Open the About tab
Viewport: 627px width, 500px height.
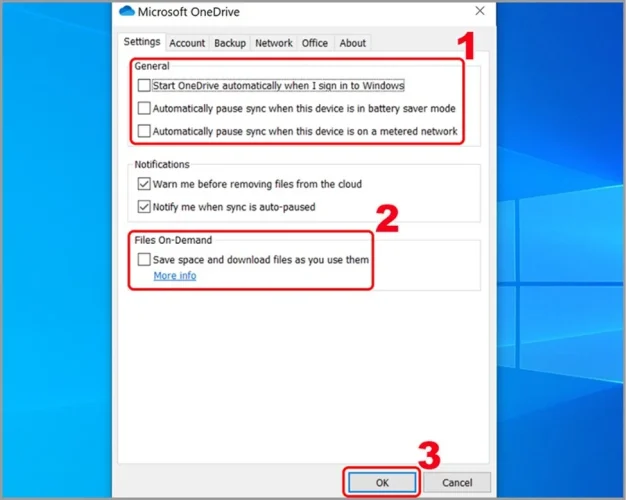tap(352, 43)
